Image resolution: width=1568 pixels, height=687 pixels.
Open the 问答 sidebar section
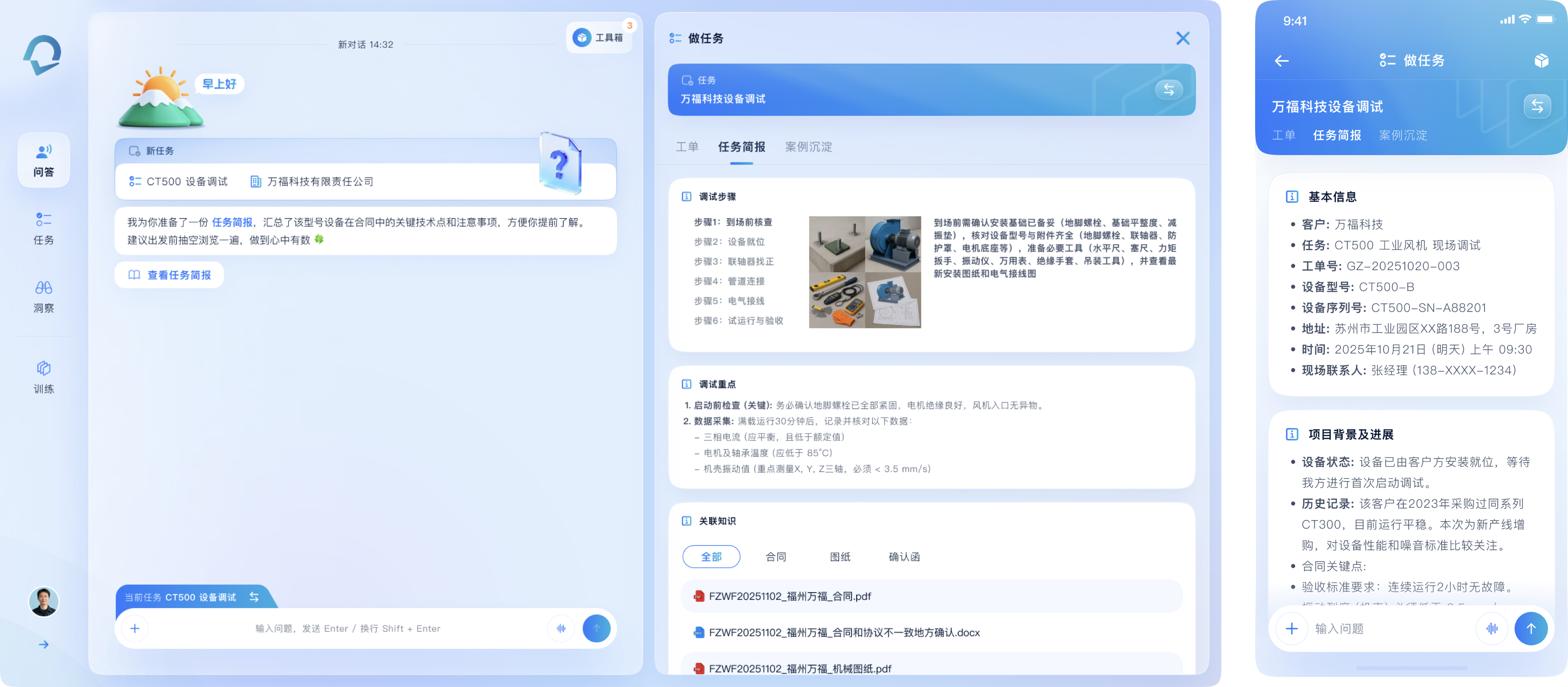tap(43, 160)
